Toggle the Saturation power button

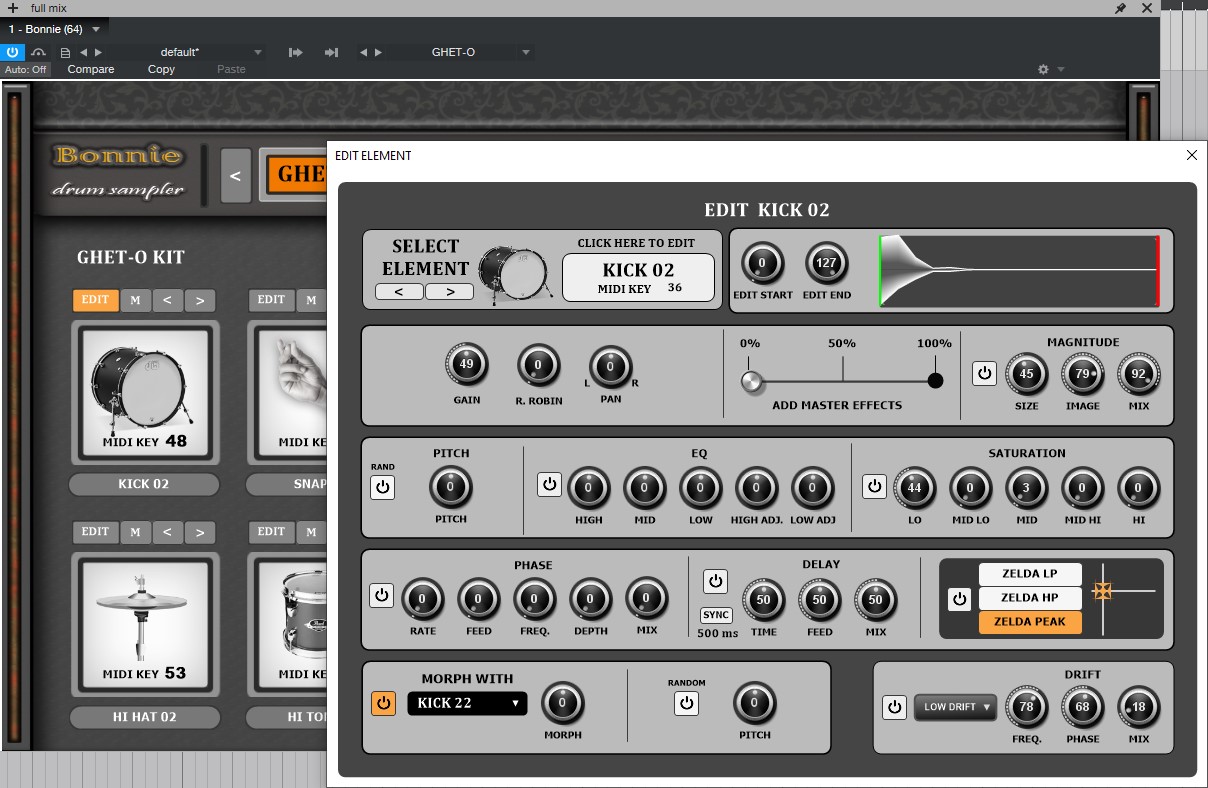point(875,486)
